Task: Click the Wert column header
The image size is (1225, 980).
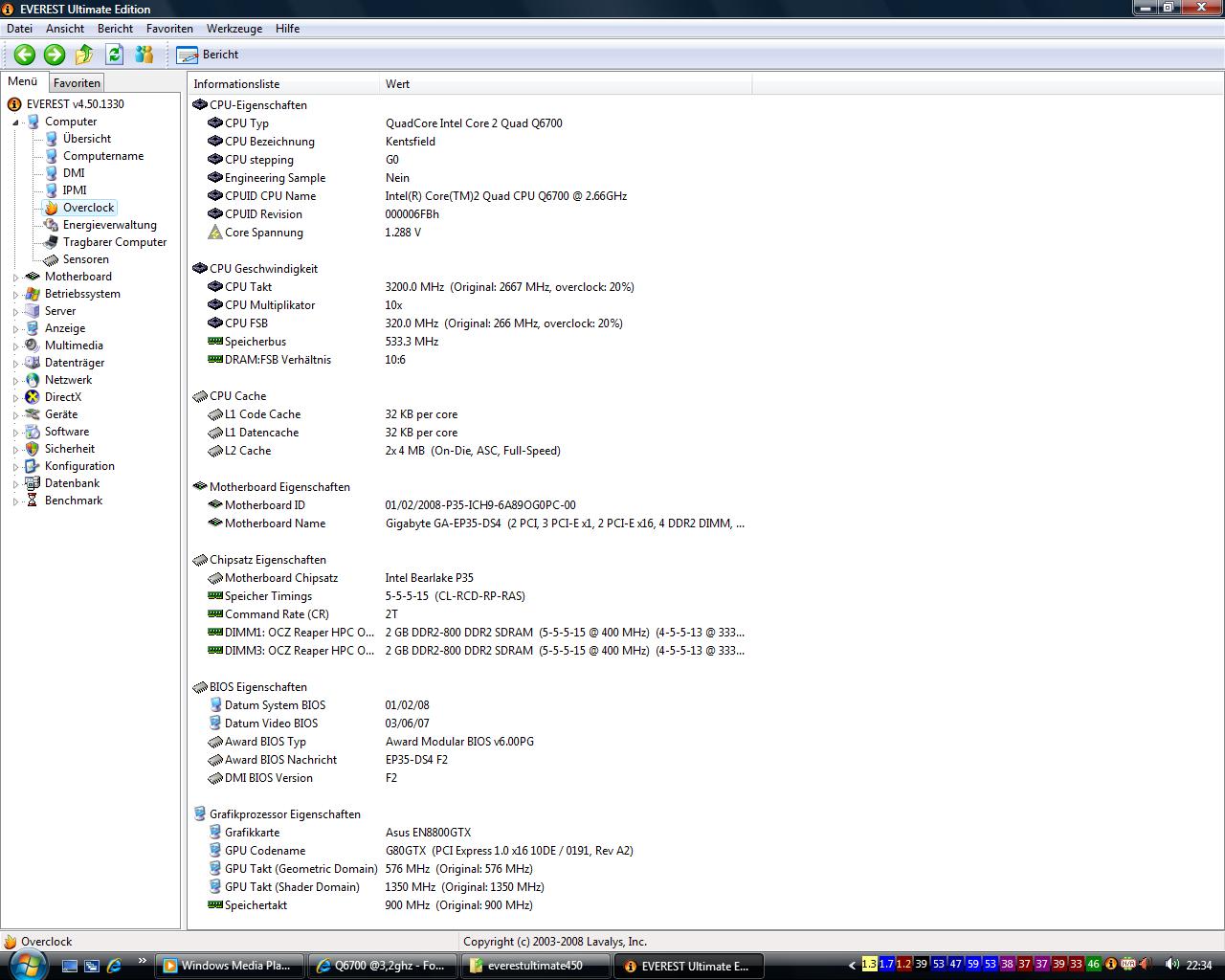Action: [566, 84]
